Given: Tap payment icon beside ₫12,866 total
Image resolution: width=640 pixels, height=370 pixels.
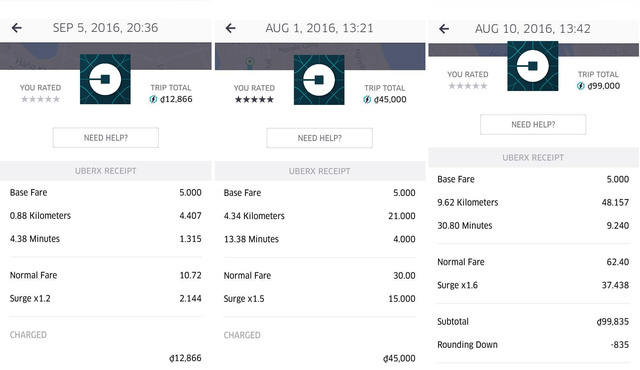Looking at the screenshot, I should tap(153, 99).
